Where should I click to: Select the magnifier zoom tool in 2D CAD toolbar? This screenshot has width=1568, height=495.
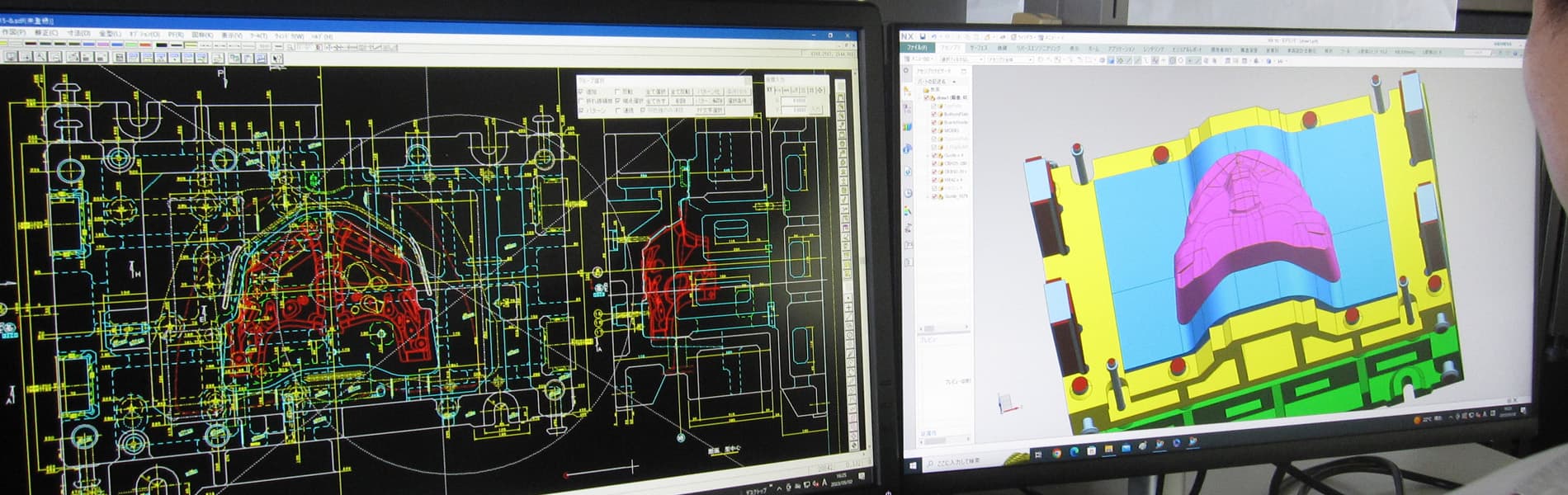[40, 57]
